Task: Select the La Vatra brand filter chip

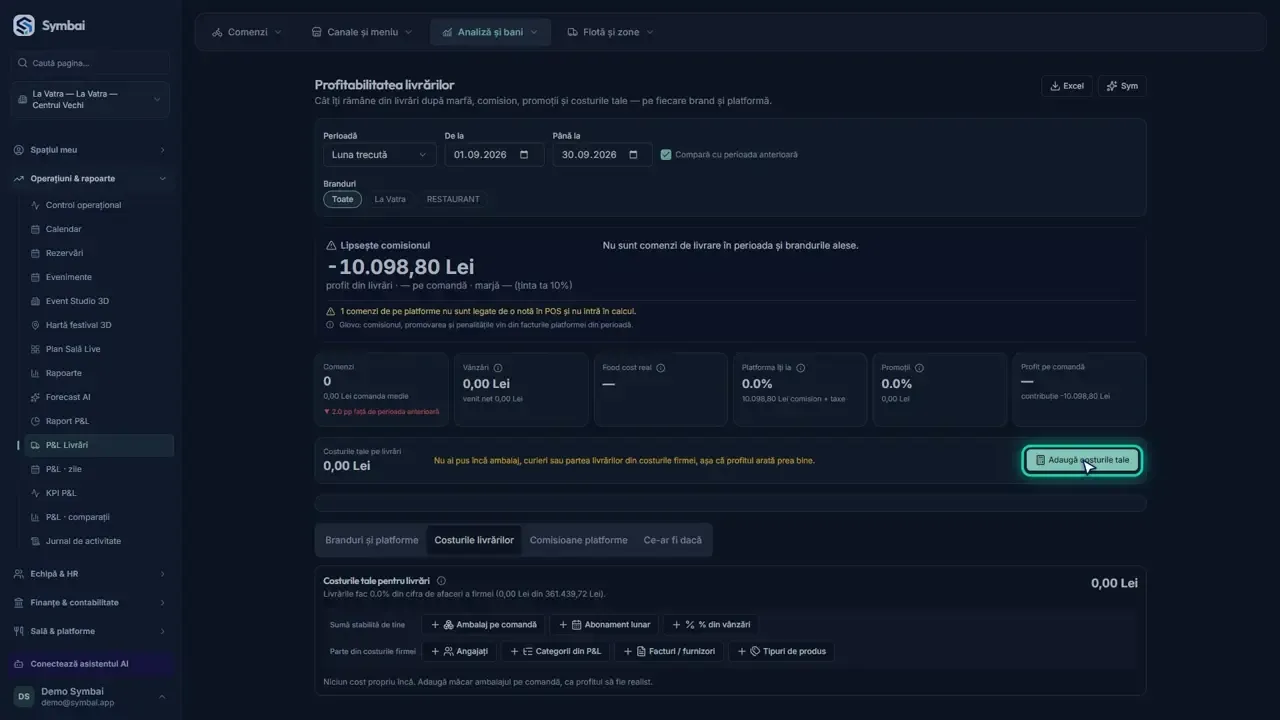Action: click(390, 199)
